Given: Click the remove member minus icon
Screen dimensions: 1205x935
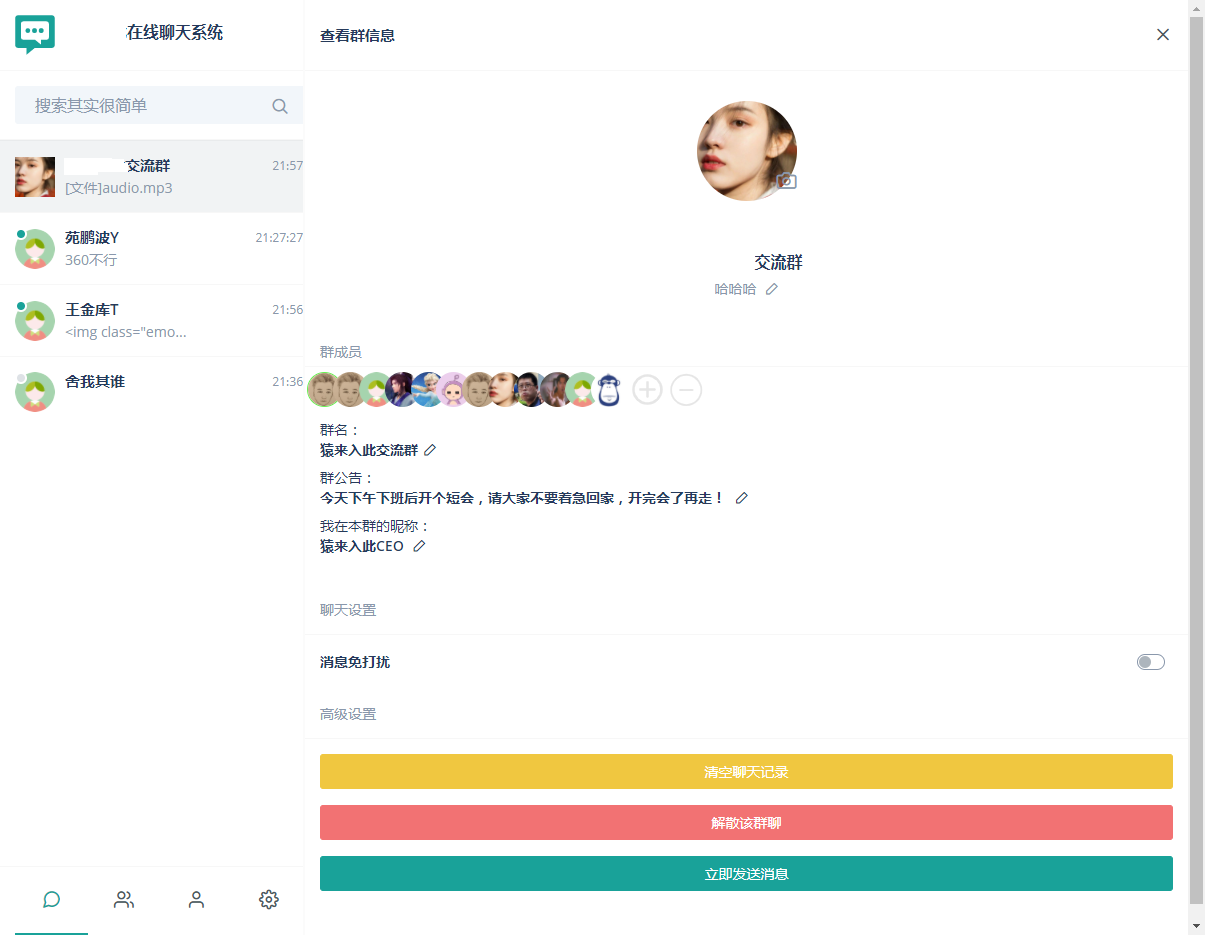Looking at the screenshot, I should coord(686,389).
